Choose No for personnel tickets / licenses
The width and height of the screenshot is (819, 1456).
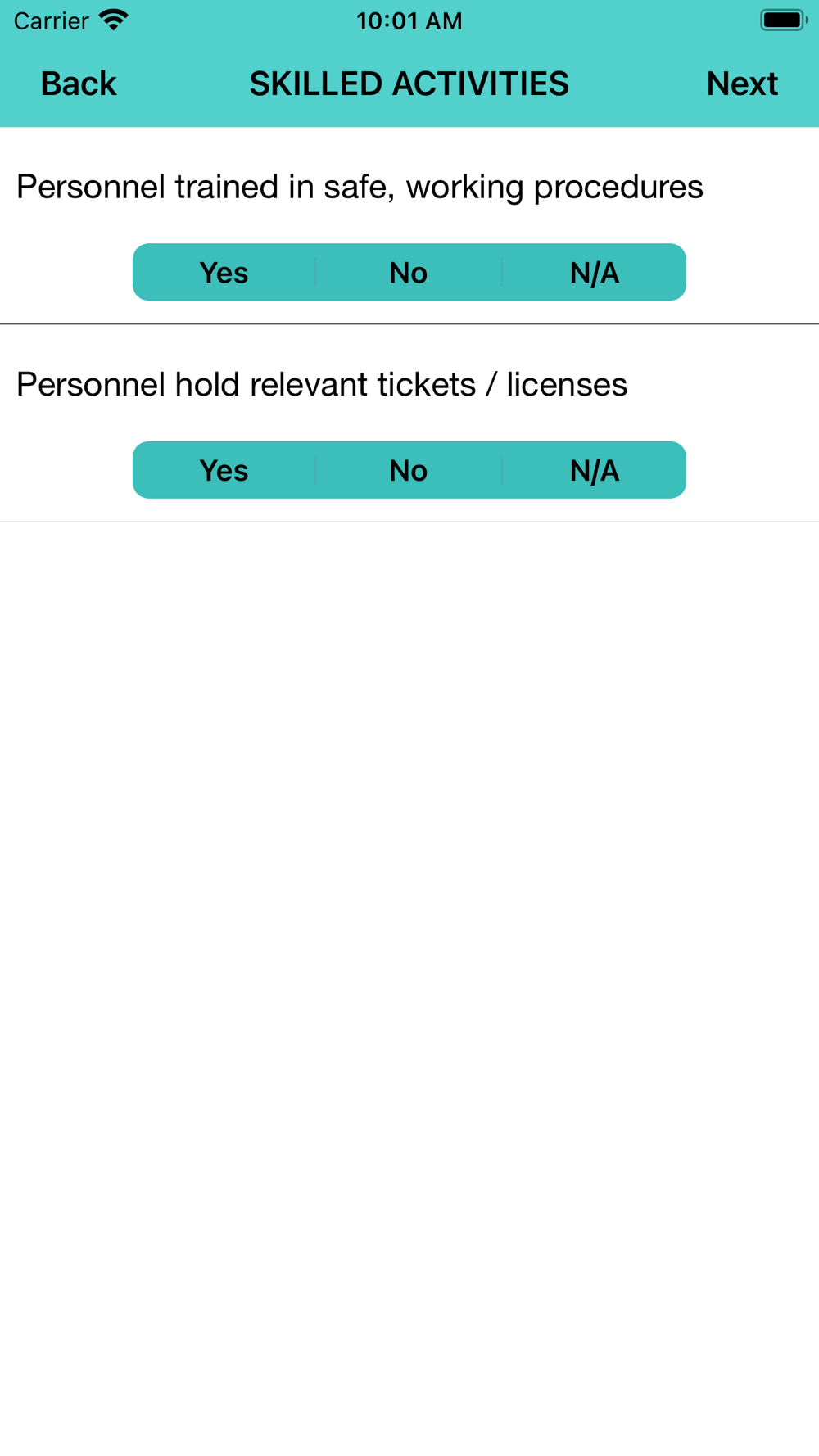409,470
